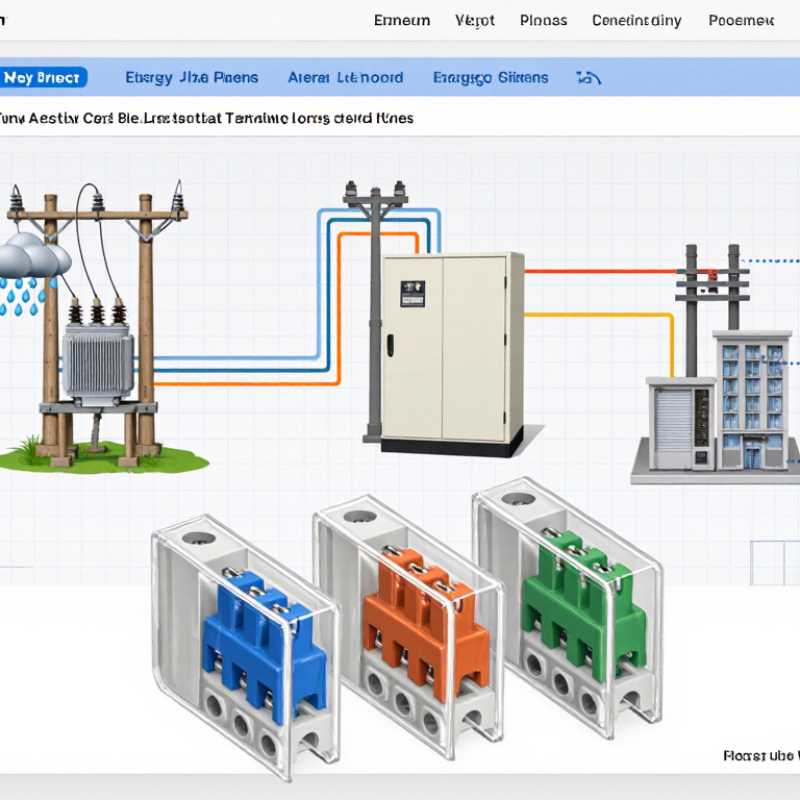This screenshot has height=800, width=800.
Task: Select the wooden pole transformer image
Action: click(97, 327)
